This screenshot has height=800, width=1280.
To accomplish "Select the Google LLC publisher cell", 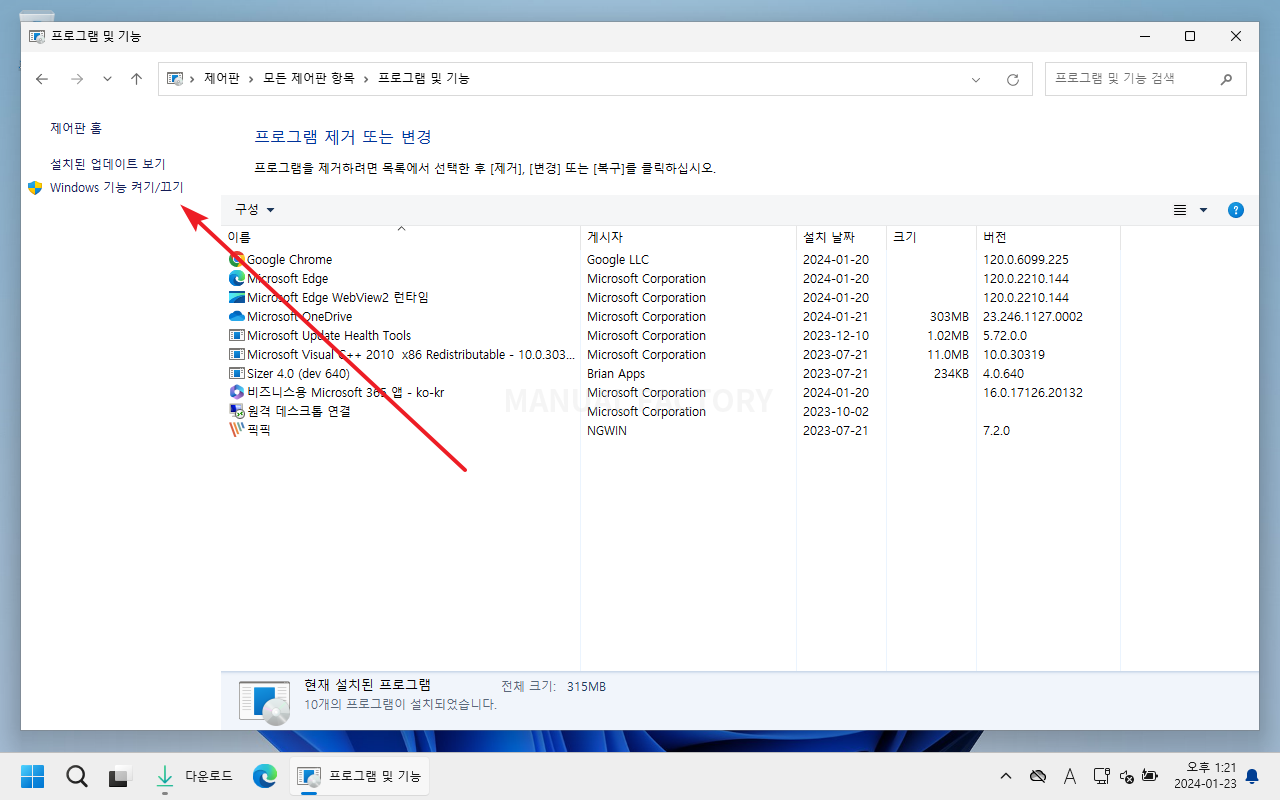I will click(x=618, y=260).
